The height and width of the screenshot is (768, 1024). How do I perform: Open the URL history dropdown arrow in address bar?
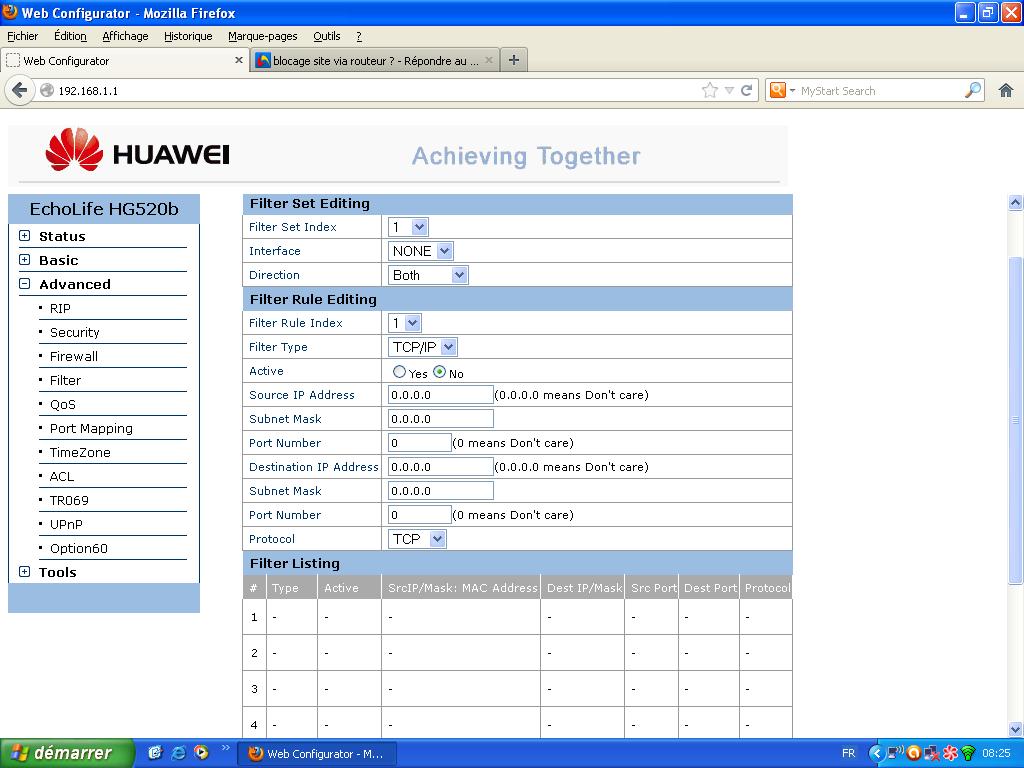[x=729, y=90]
